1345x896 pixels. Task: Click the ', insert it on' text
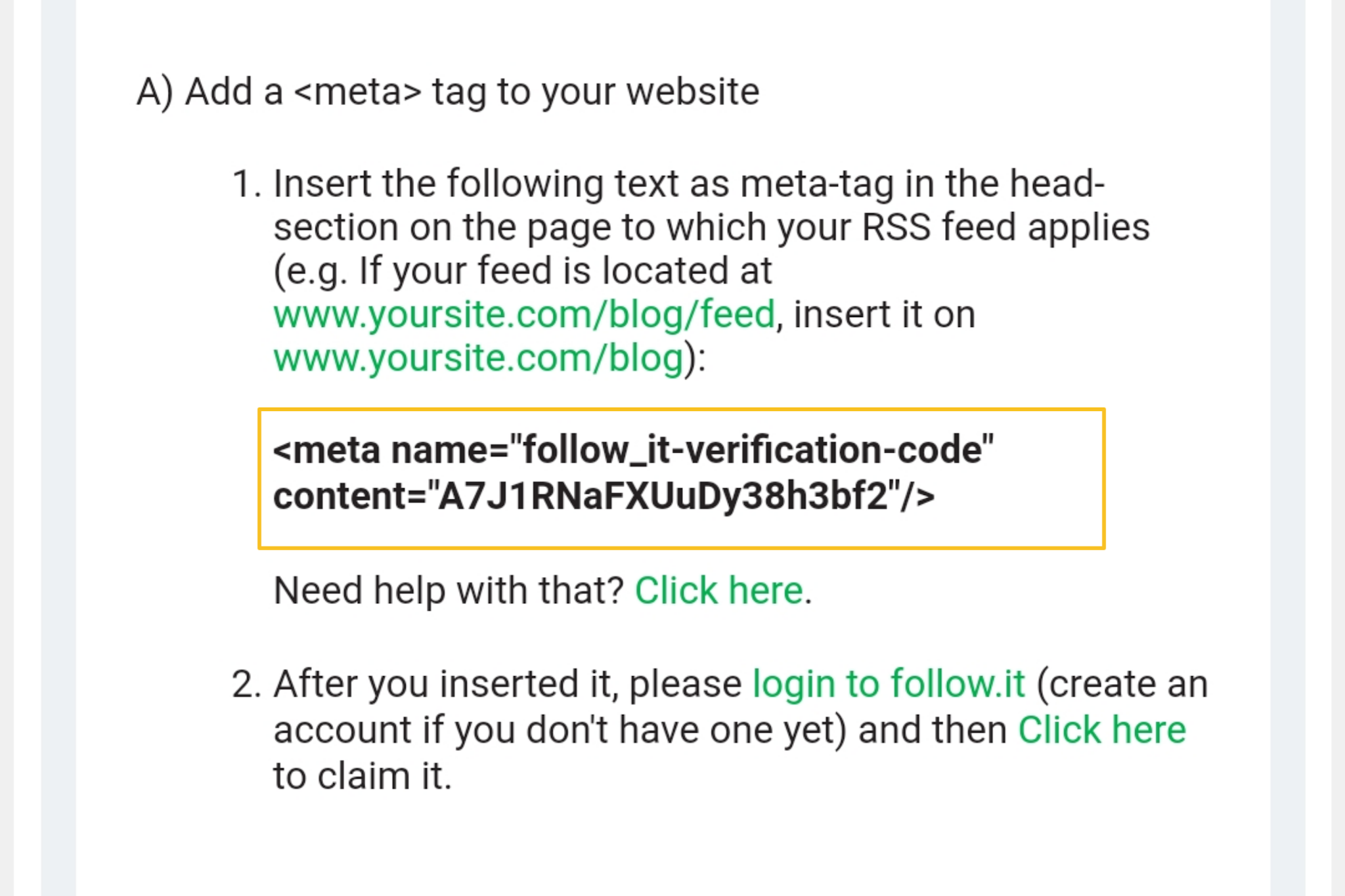pyautogui.click(x=876, y=314)
